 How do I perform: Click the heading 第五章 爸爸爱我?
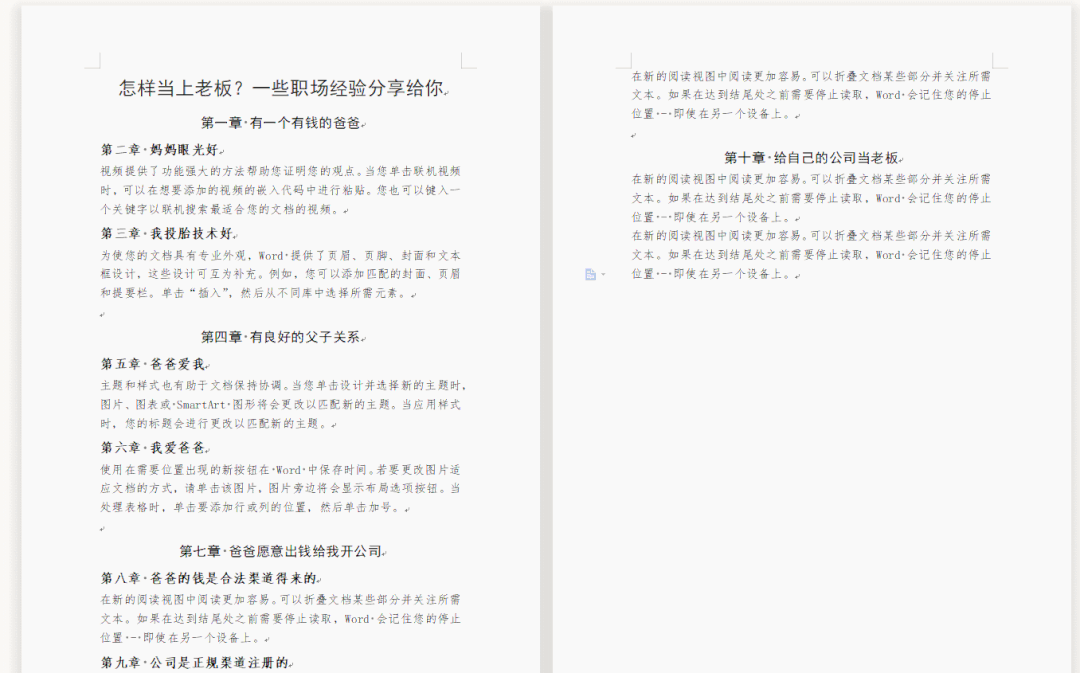click(153, 364)
